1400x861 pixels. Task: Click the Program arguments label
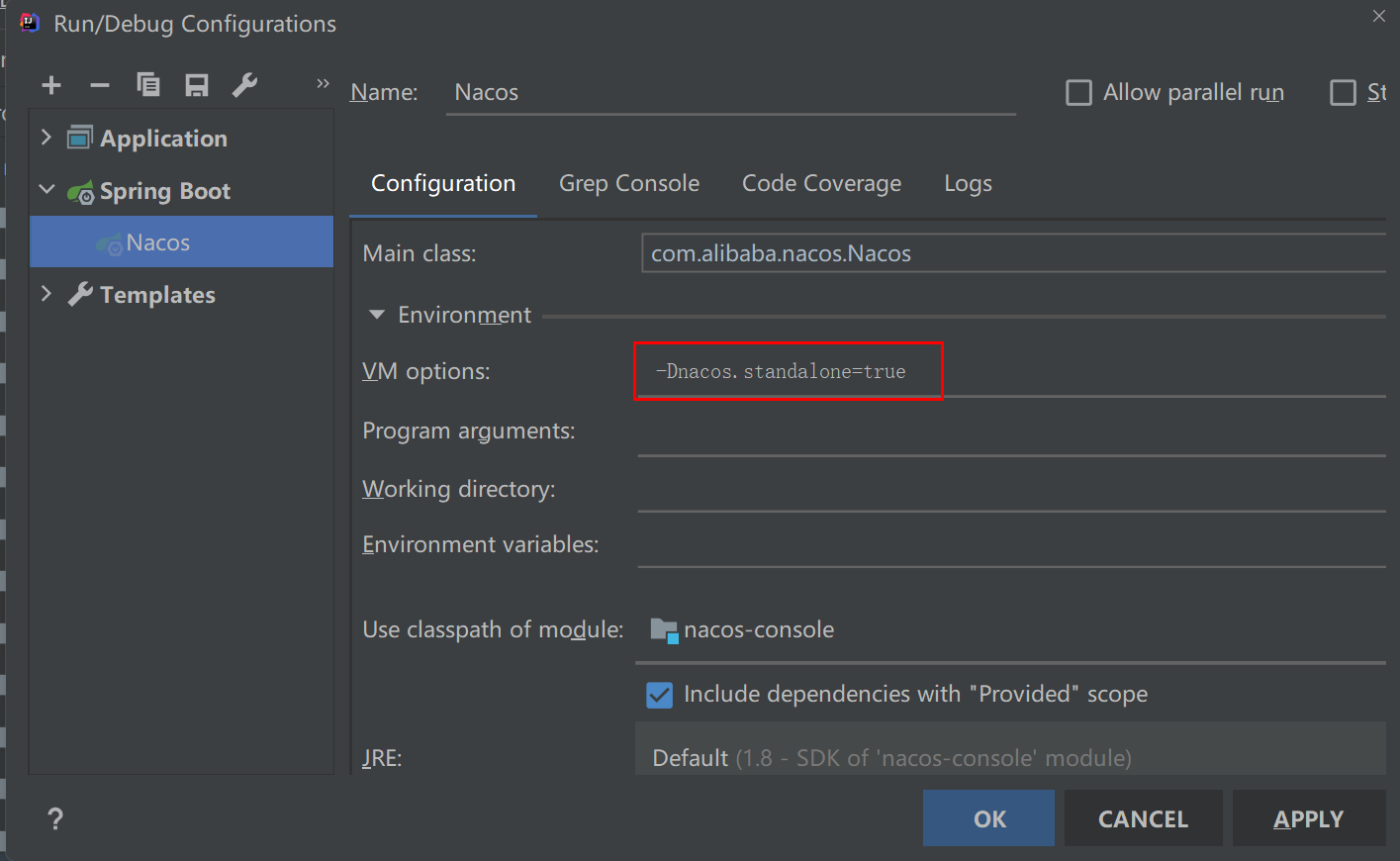(469, 431)
